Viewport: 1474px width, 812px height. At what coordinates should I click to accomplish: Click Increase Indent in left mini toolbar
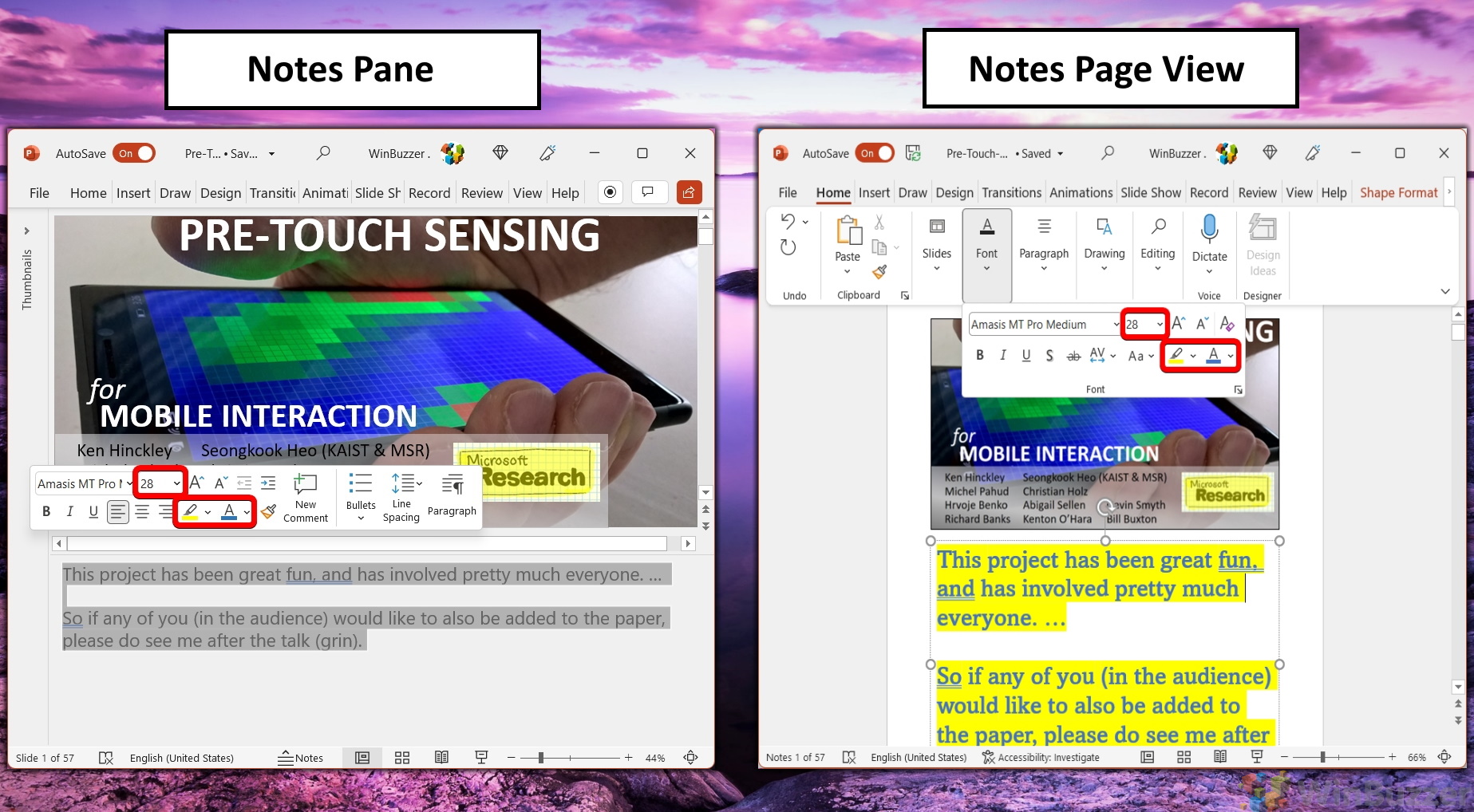pos(268,483)
